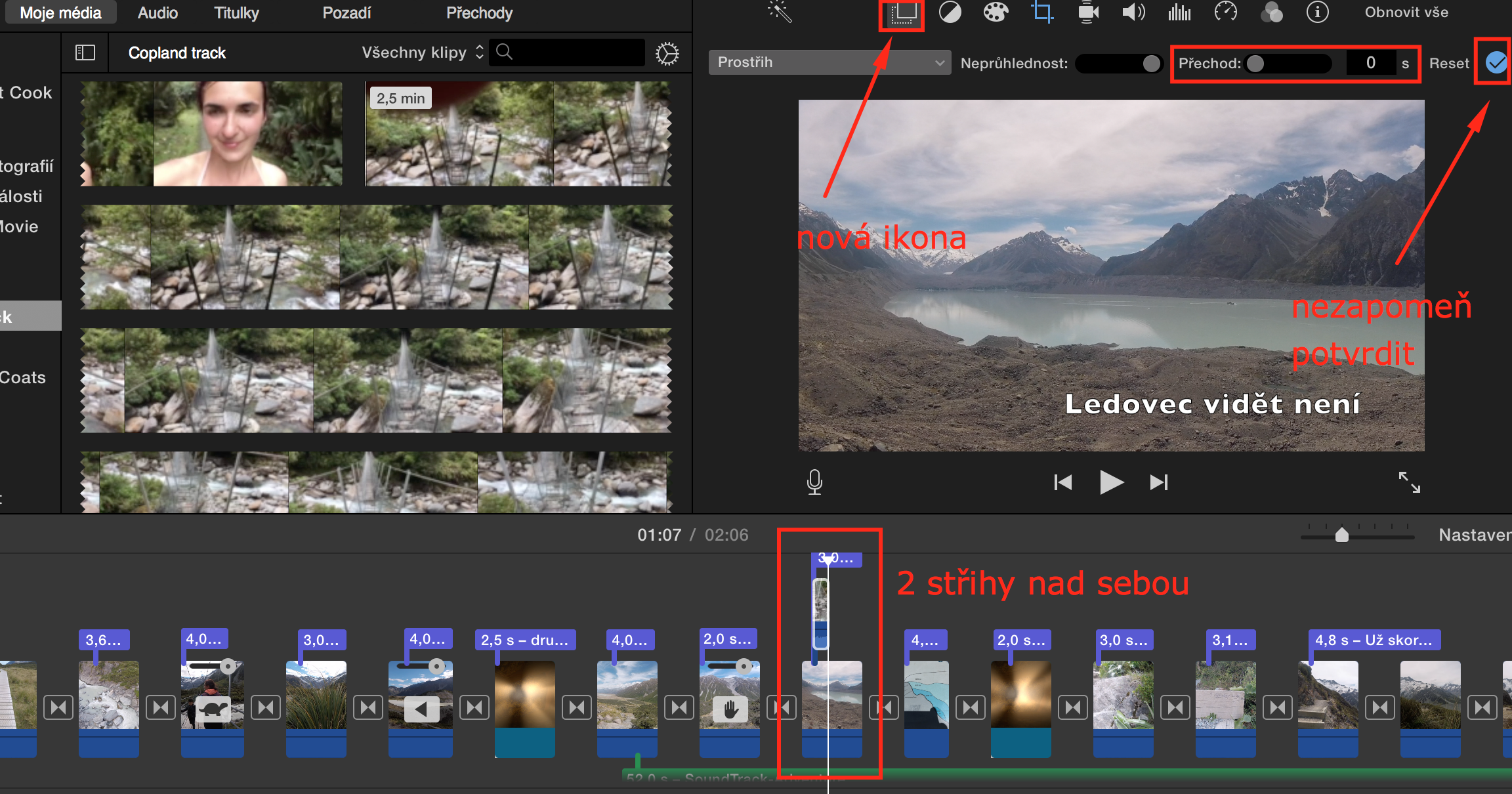
Task: Open the clip speed (speedometer) controls
Action: pyautogui.click(x=1225, y=12)
